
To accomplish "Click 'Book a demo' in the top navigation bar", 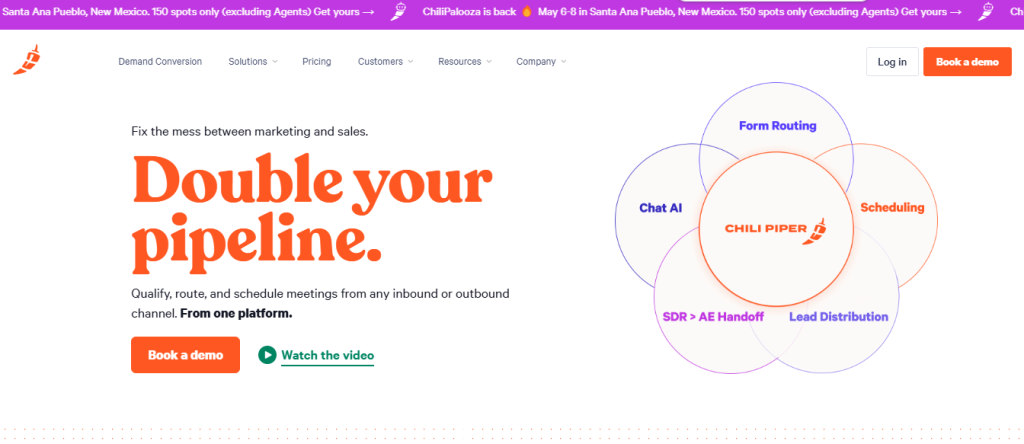I will point(967,62).
